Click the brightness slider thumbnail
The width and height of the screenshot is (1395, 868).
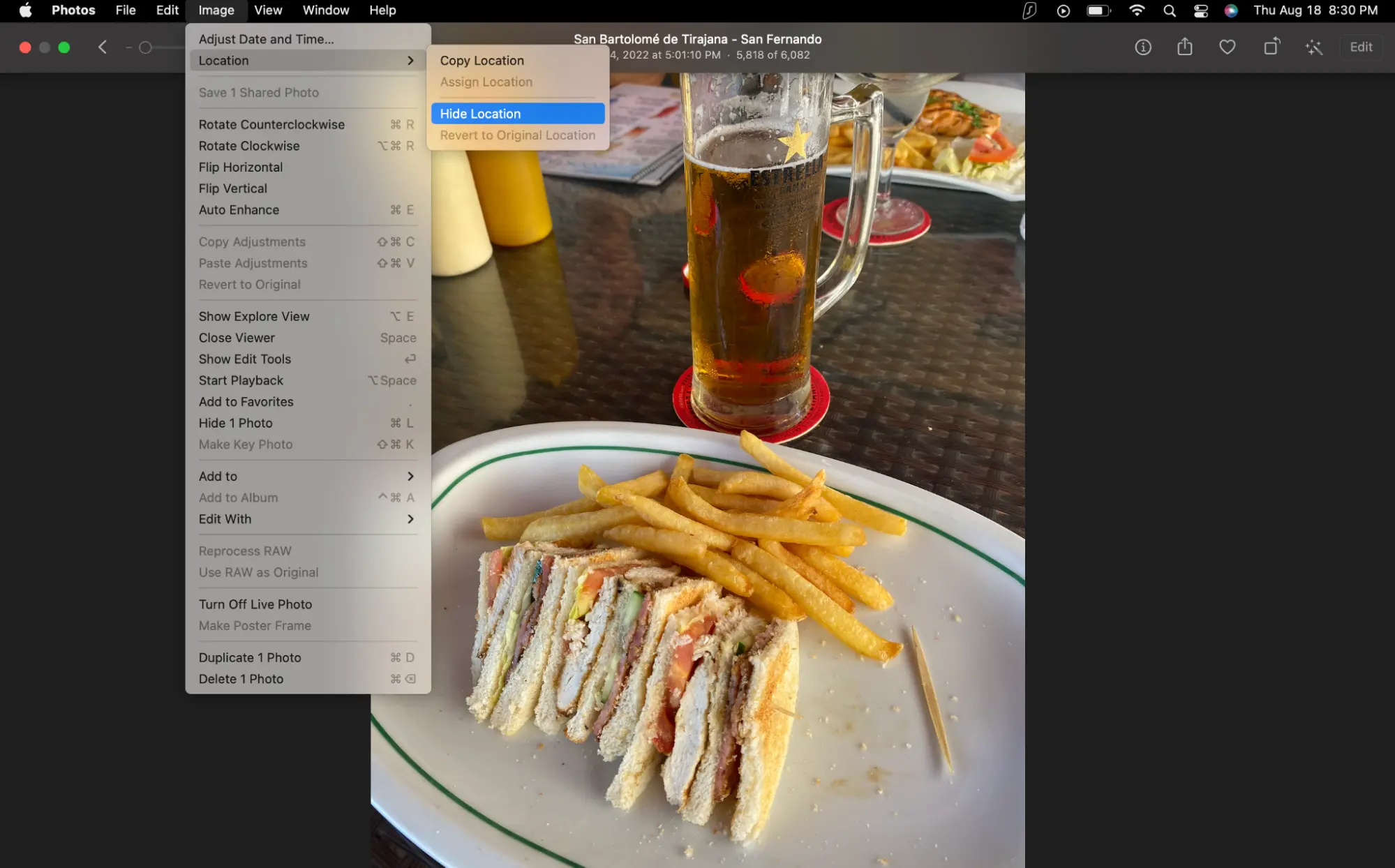pos(145,47)
